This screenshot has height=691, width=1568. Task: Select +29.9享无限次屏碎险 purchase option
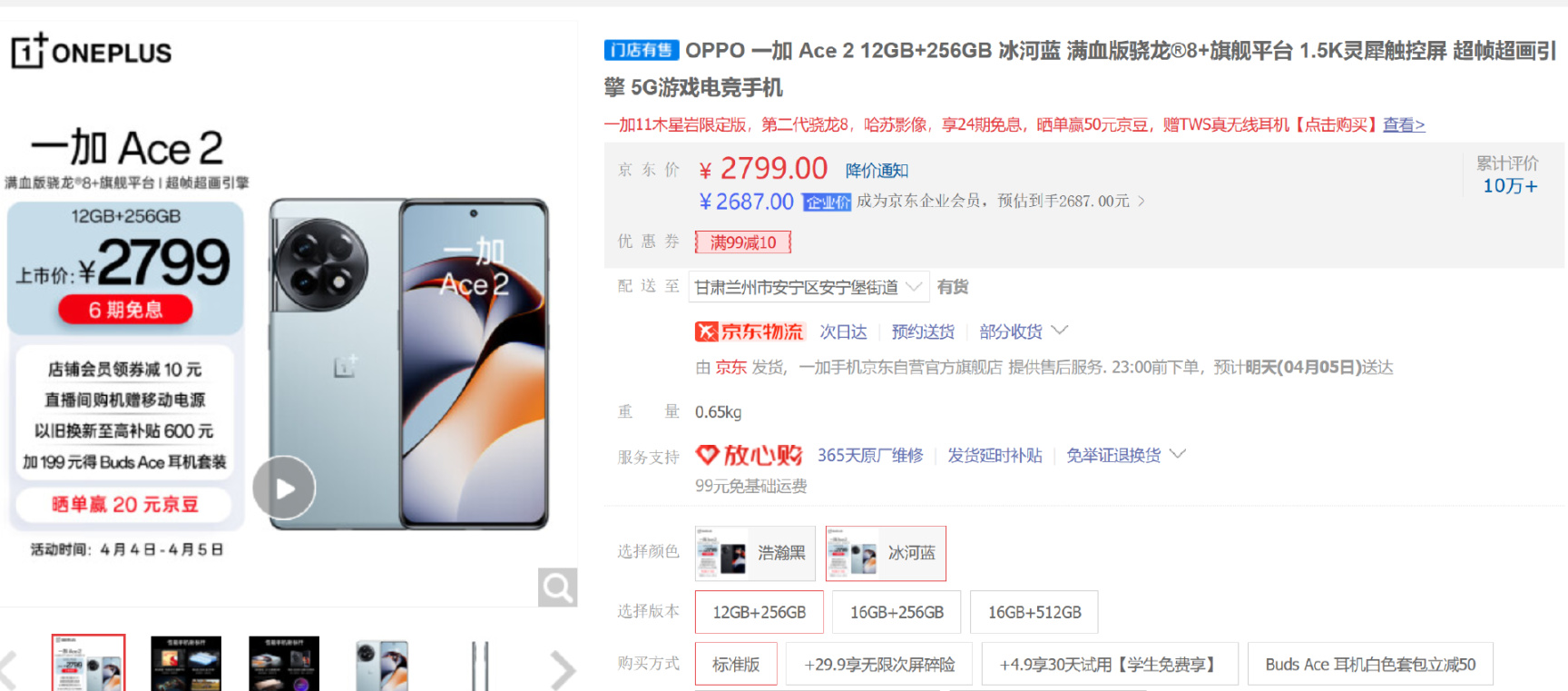click(x=879, y=665)
